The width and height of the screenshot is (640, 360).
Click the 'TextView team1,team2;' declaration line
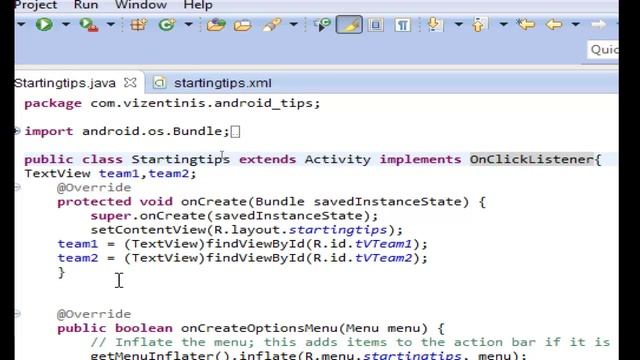click(x=110, y=173)
